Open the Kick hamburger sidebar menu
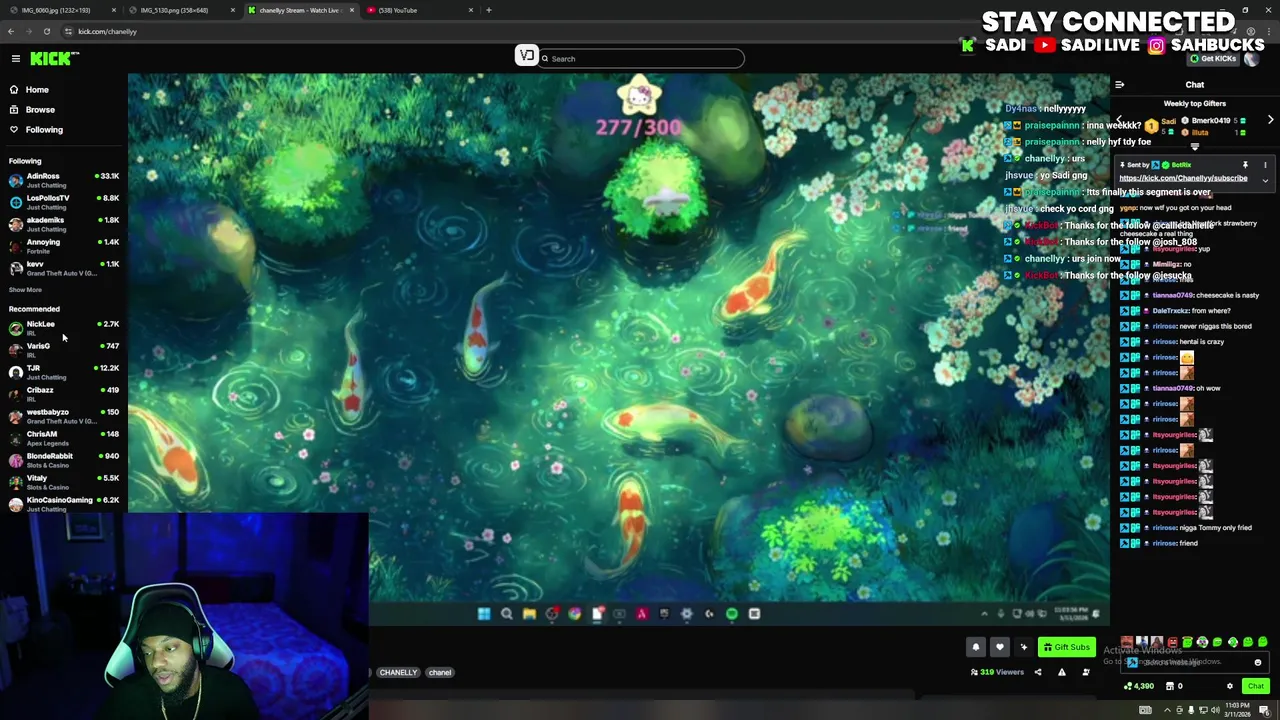The width and height of the screenshot is (1280, 720). click(x=16, y=59)
